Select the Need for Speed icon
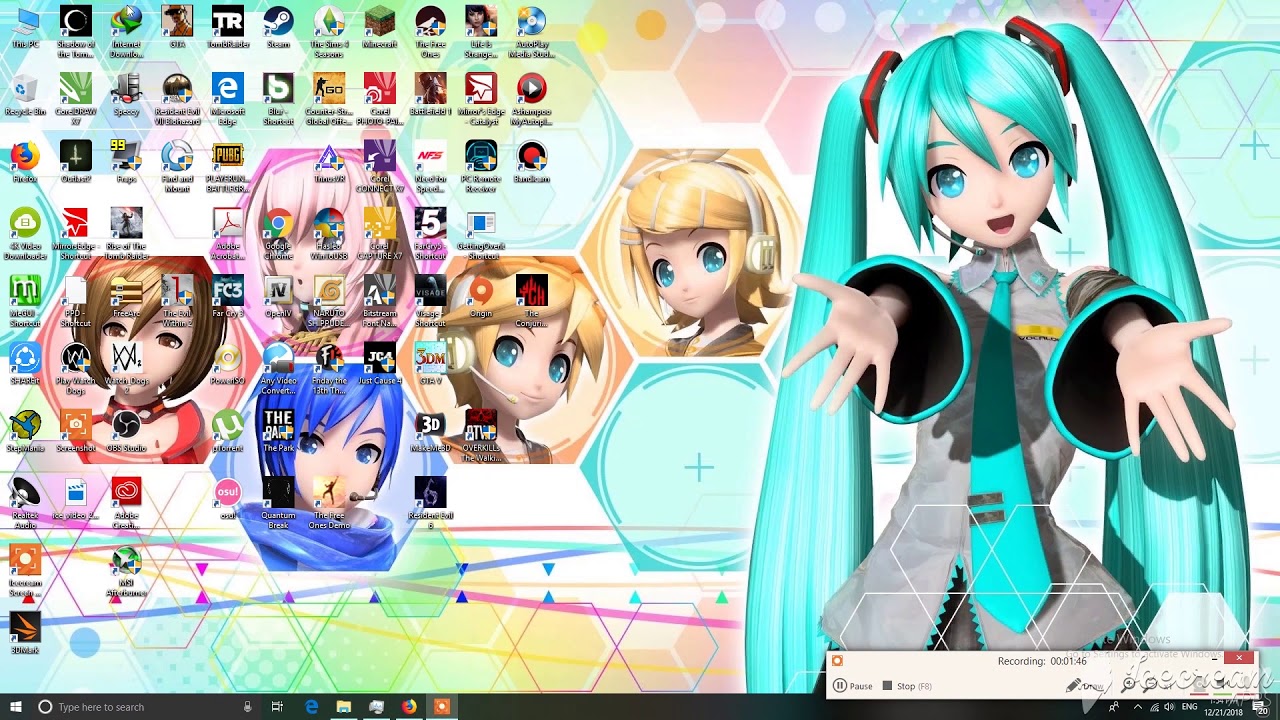Image resolution: width=1280 pixels, height=720 pixels. tap(430, 166)
